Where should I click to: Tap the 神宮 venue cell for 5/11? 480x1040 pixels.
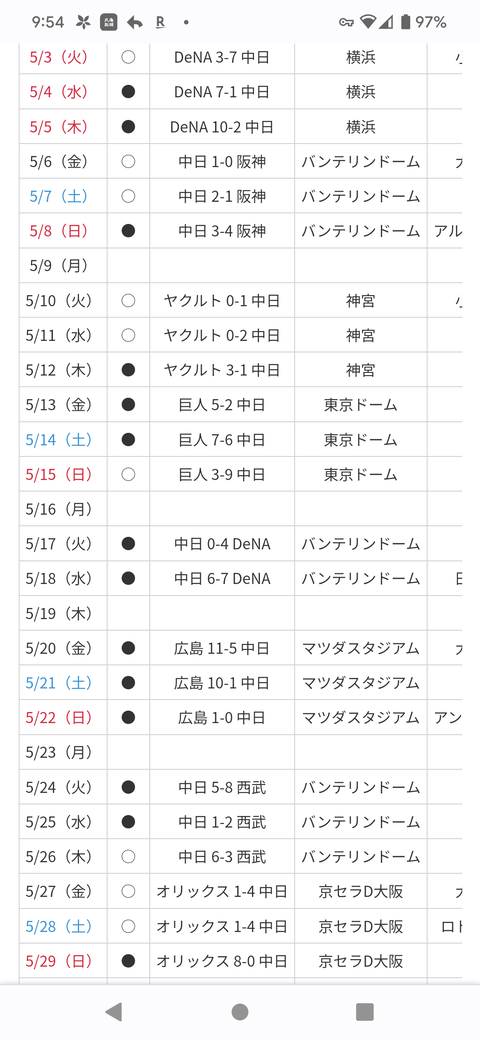pos(361,335)
